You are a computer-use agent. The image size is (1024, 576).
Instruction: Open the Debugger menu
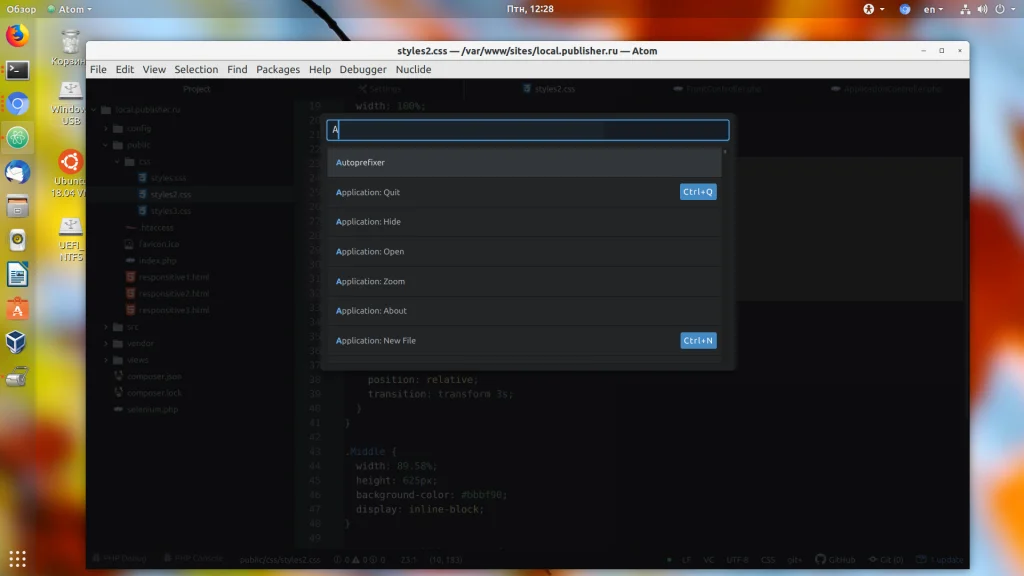tap(363, 69)
